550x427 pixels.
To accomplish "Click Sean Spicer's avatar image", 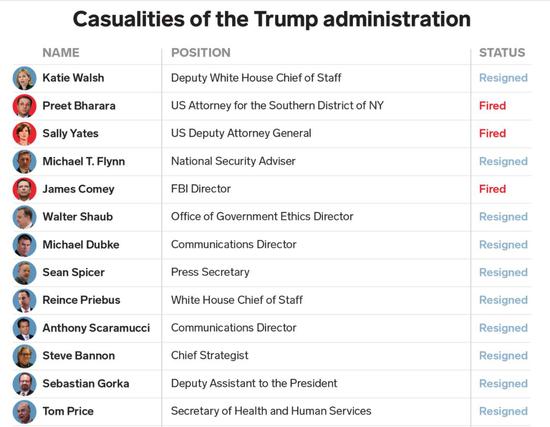I will coord(24,273).
